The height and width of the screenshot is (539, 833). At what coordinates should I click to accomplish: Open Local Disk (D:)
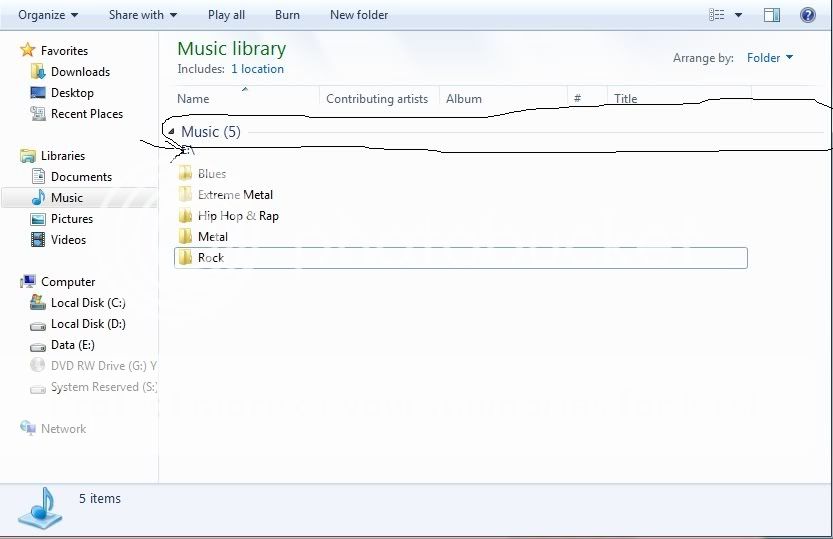click(x=88, y=324)
